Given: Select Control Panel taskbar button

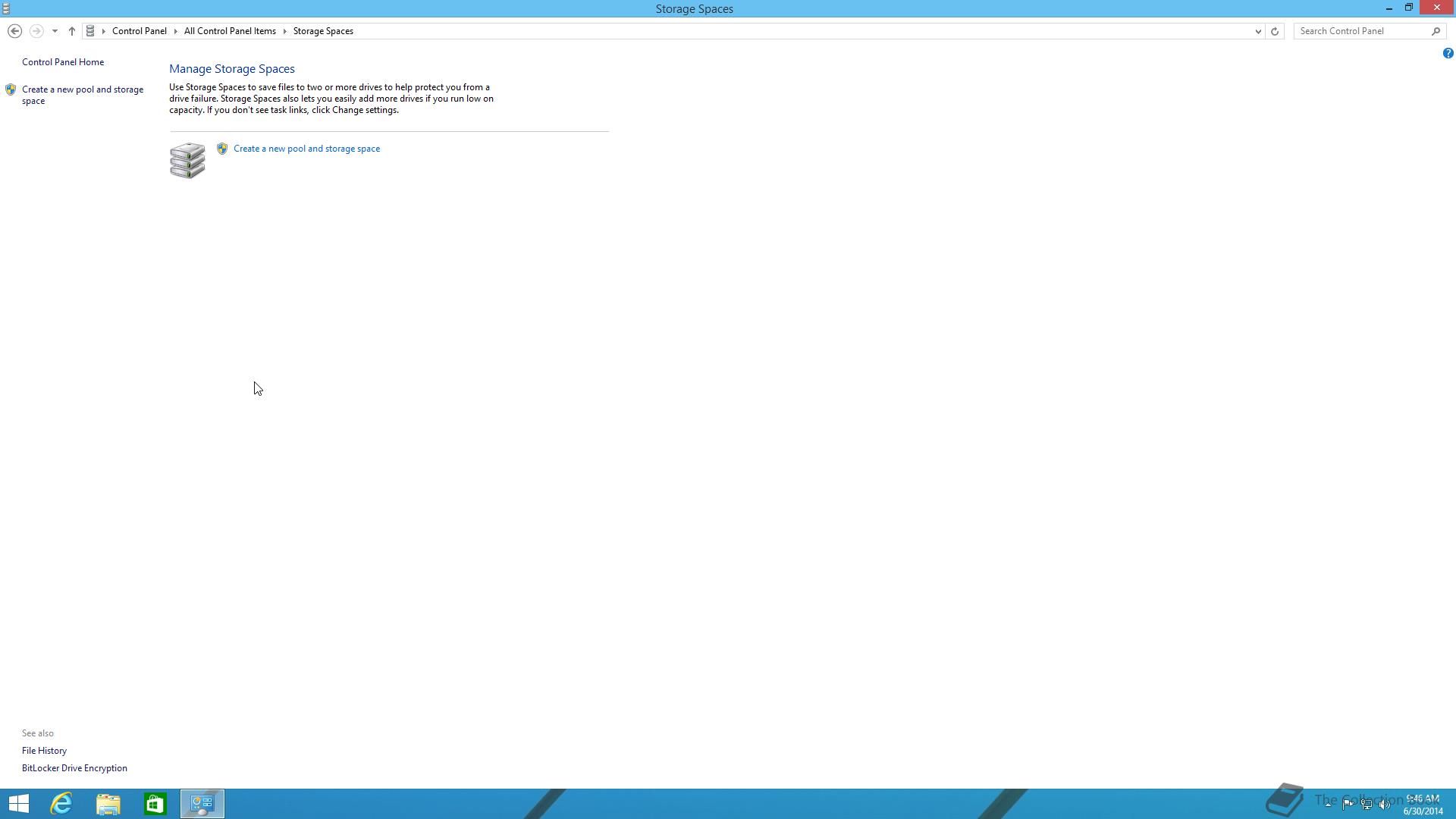Looking at the screenshot, I should [202, 804].
